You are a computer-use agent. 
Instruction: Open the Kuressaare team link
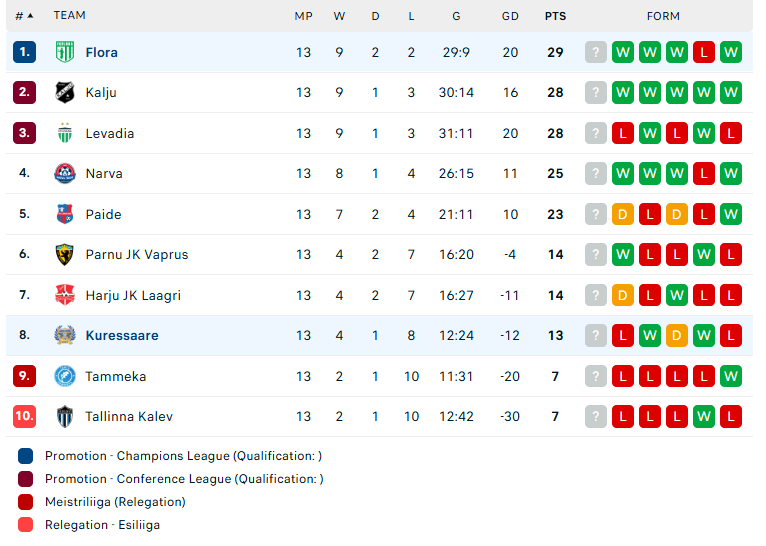pos(122,336)
